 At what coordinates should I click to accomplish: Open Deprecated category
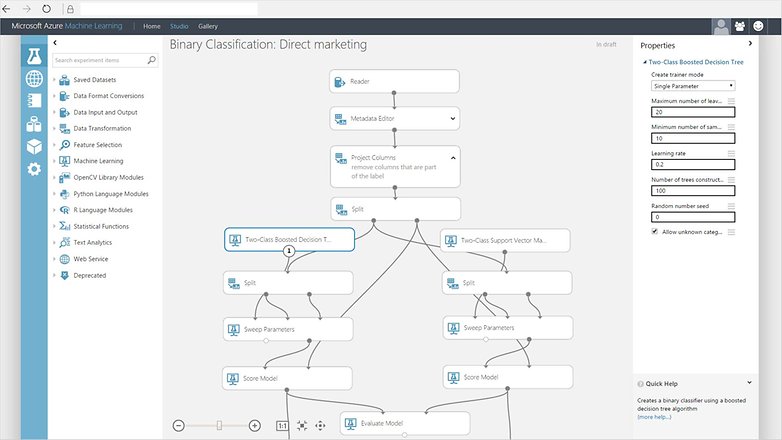point(90,275)
